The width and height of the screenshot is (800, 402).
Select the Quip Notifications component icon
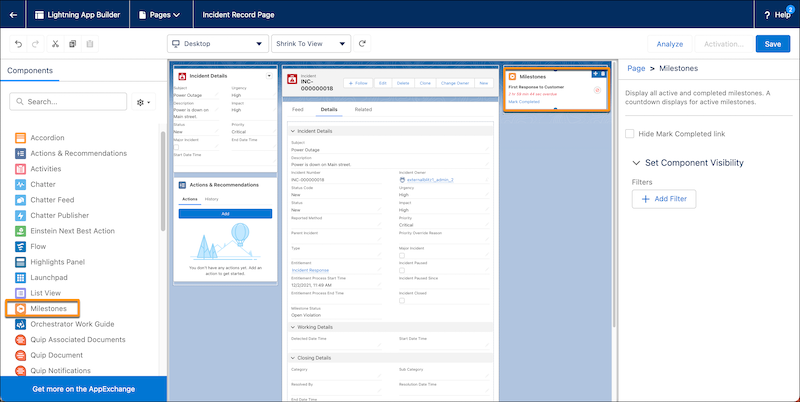(x=20, y=371)
